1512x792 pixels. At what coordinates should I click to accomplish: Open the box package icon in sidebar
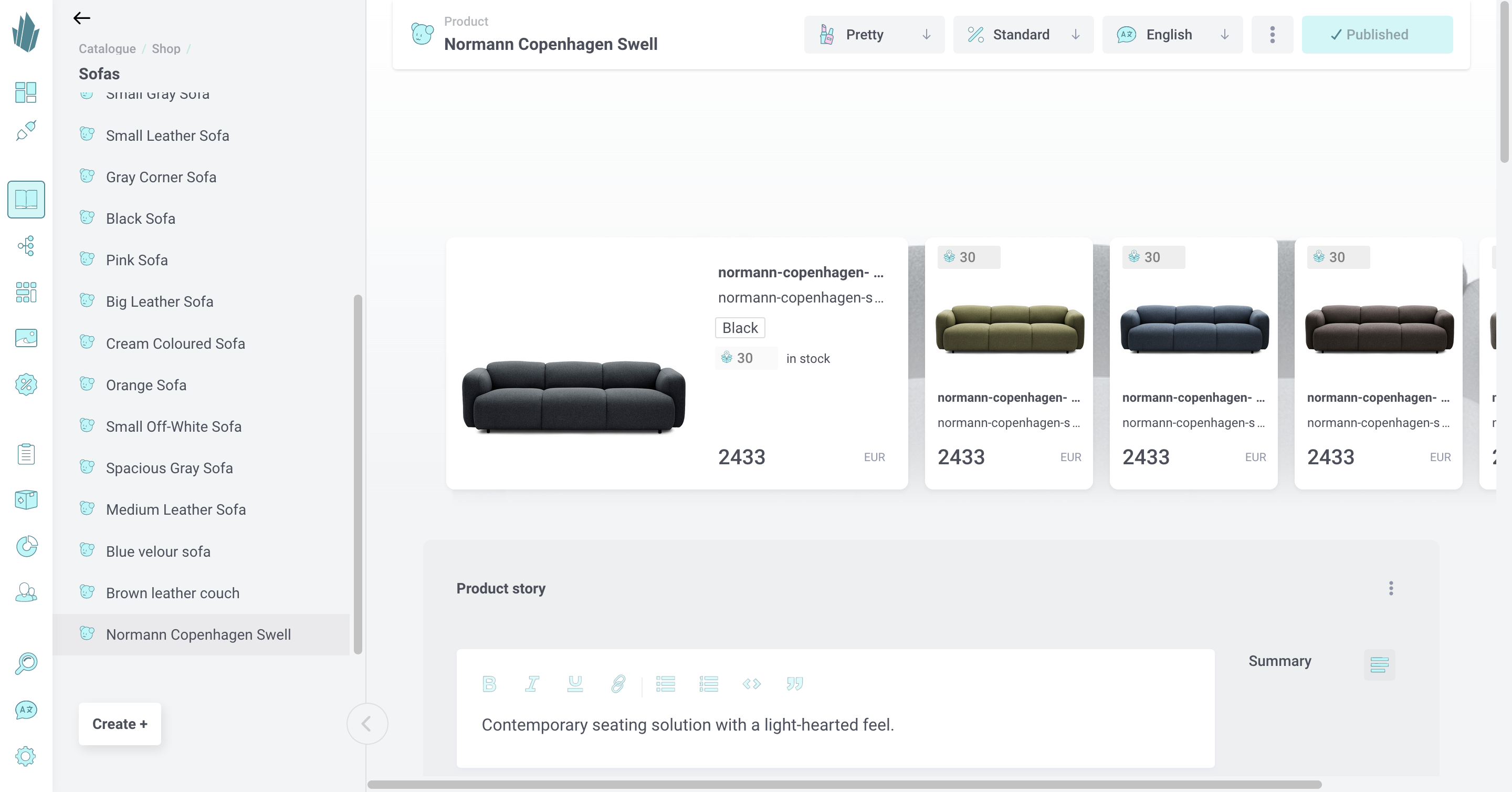(x=26, y=499)
